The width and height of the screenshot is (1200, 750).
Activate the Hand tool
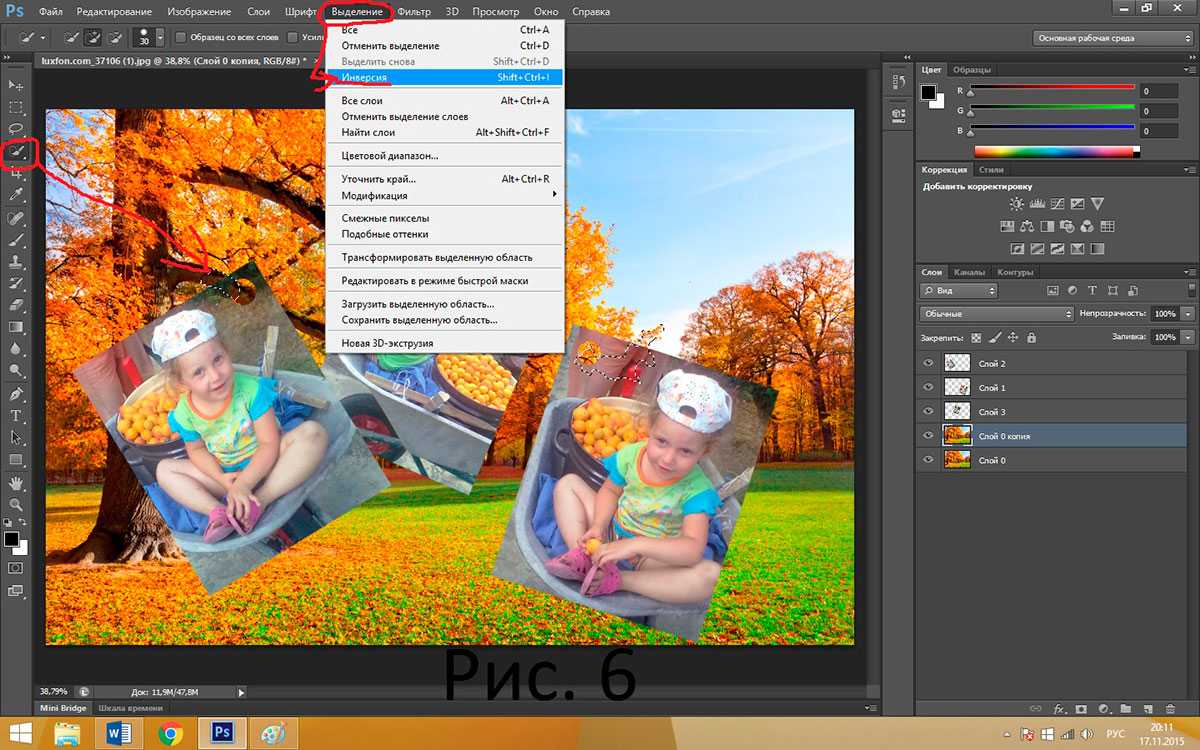tap(17, 483)
